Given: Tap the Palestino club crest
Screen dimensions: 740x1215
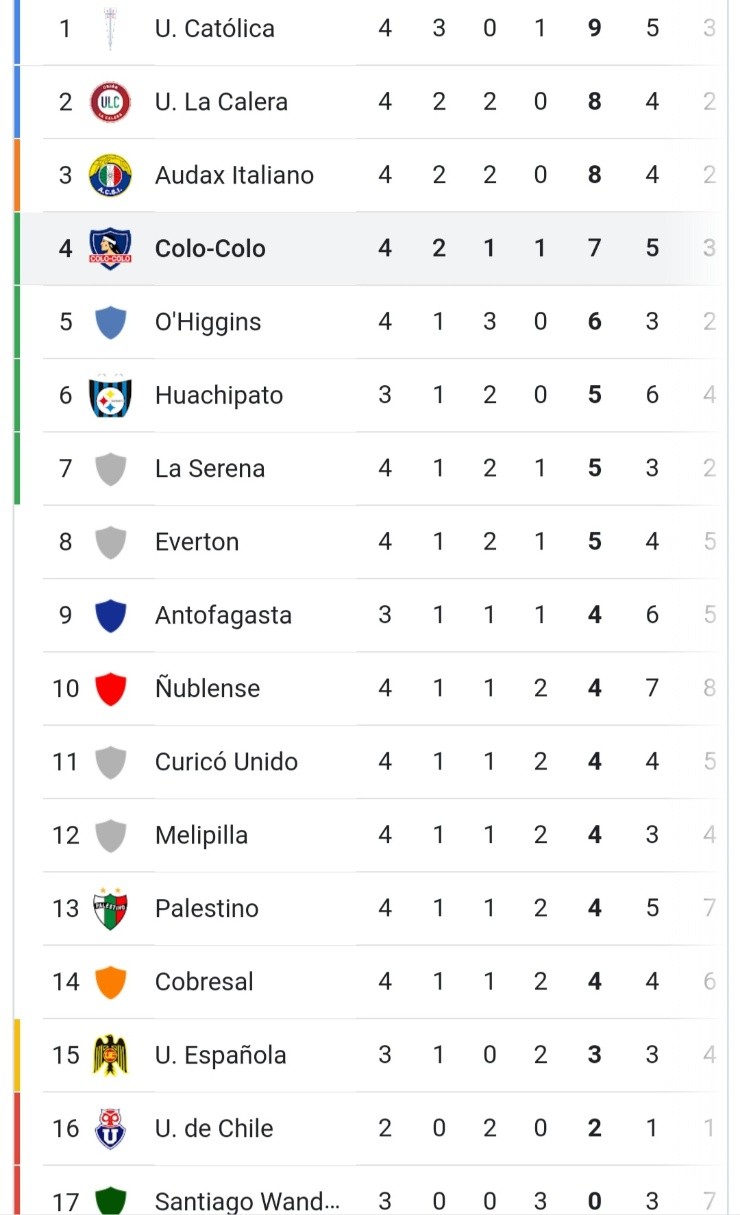Looking at the screenshot, I should coord(110,908).
